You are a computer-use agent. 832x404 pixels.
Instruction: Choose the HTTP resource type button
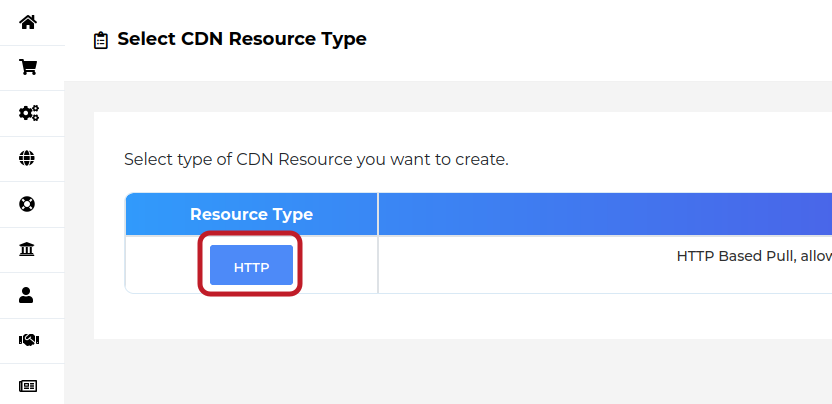252,265
